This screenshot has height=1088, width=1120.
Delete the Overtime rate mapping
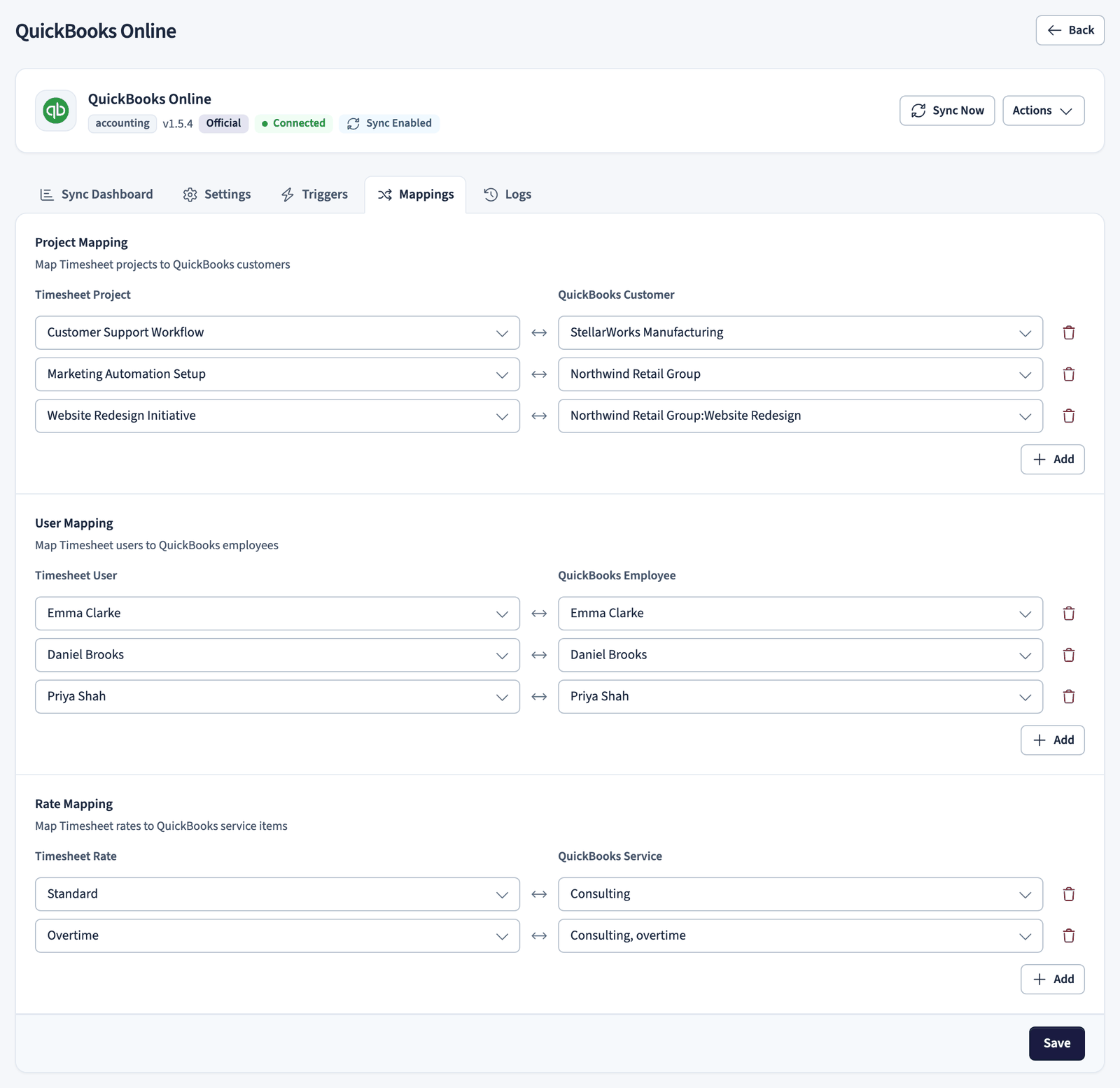[x=1068, y=935]
